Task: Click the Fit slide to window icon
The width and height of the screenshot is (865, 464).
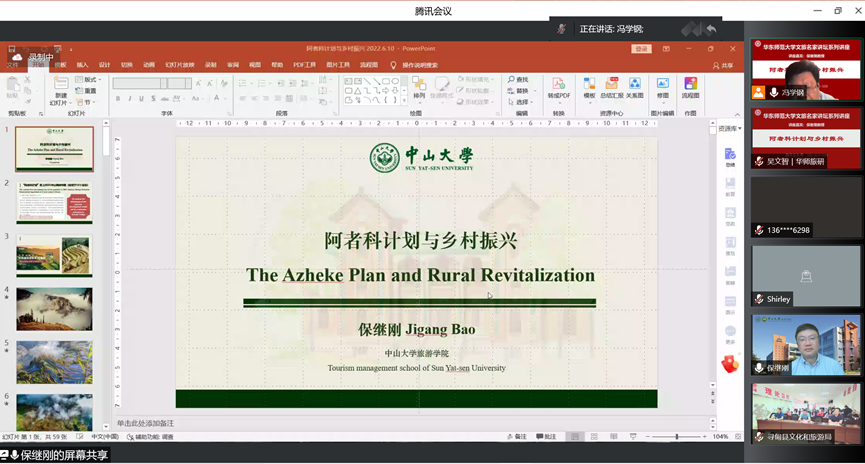Action: pos(738,436)
